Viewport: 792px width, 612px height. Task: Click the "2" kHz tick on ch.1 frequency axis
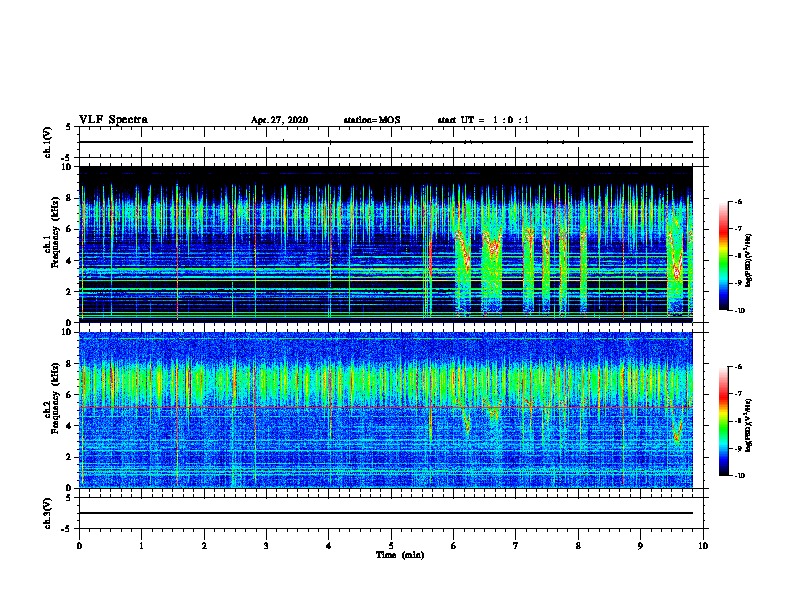tap(69, 292)
